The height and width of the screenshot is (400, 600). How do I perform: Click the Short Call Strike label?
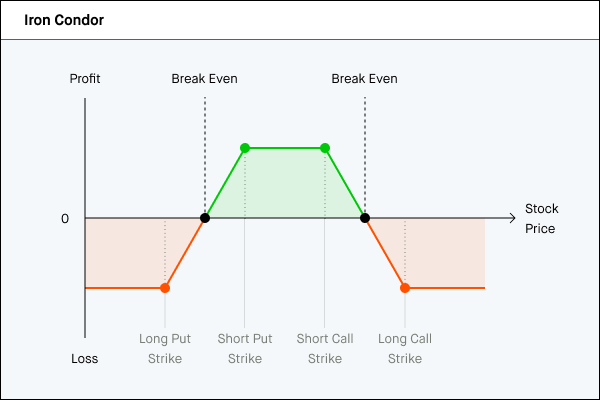point(325,348)
